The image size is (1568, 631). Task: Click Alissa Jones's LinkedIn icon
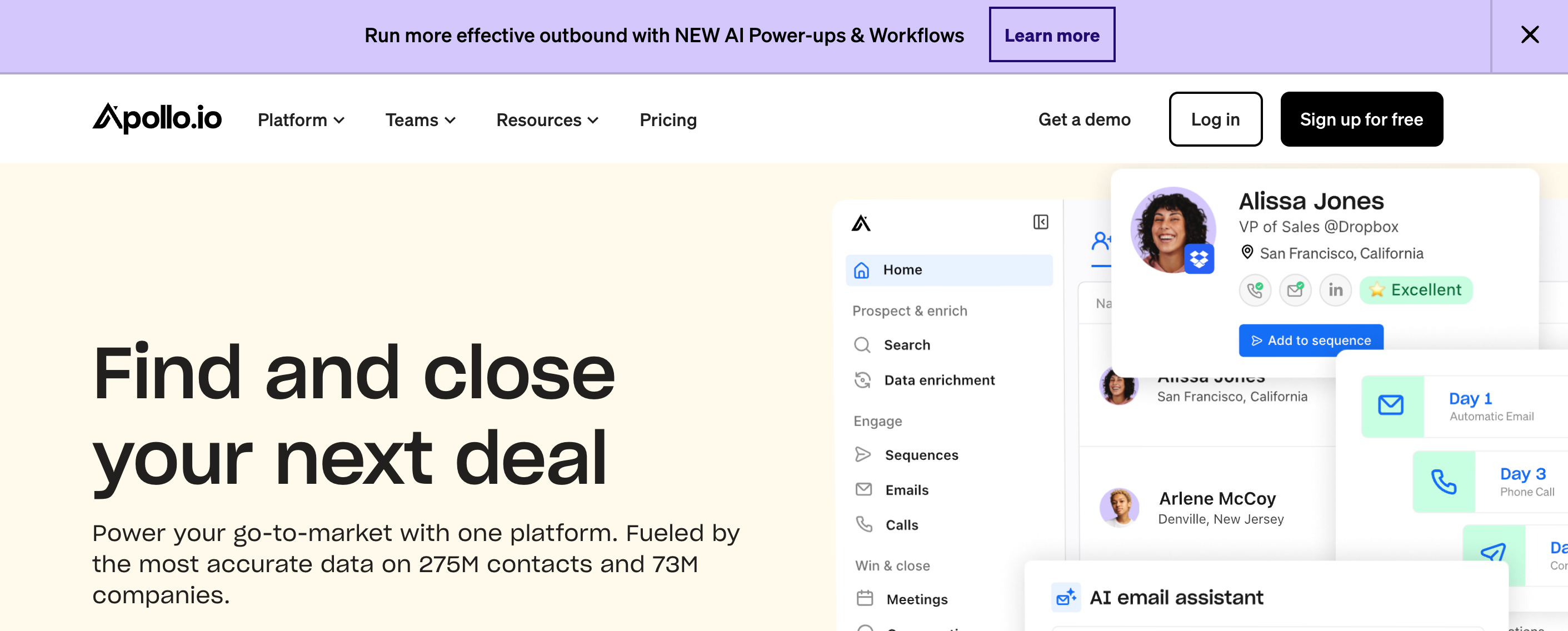pos(1336,291)
